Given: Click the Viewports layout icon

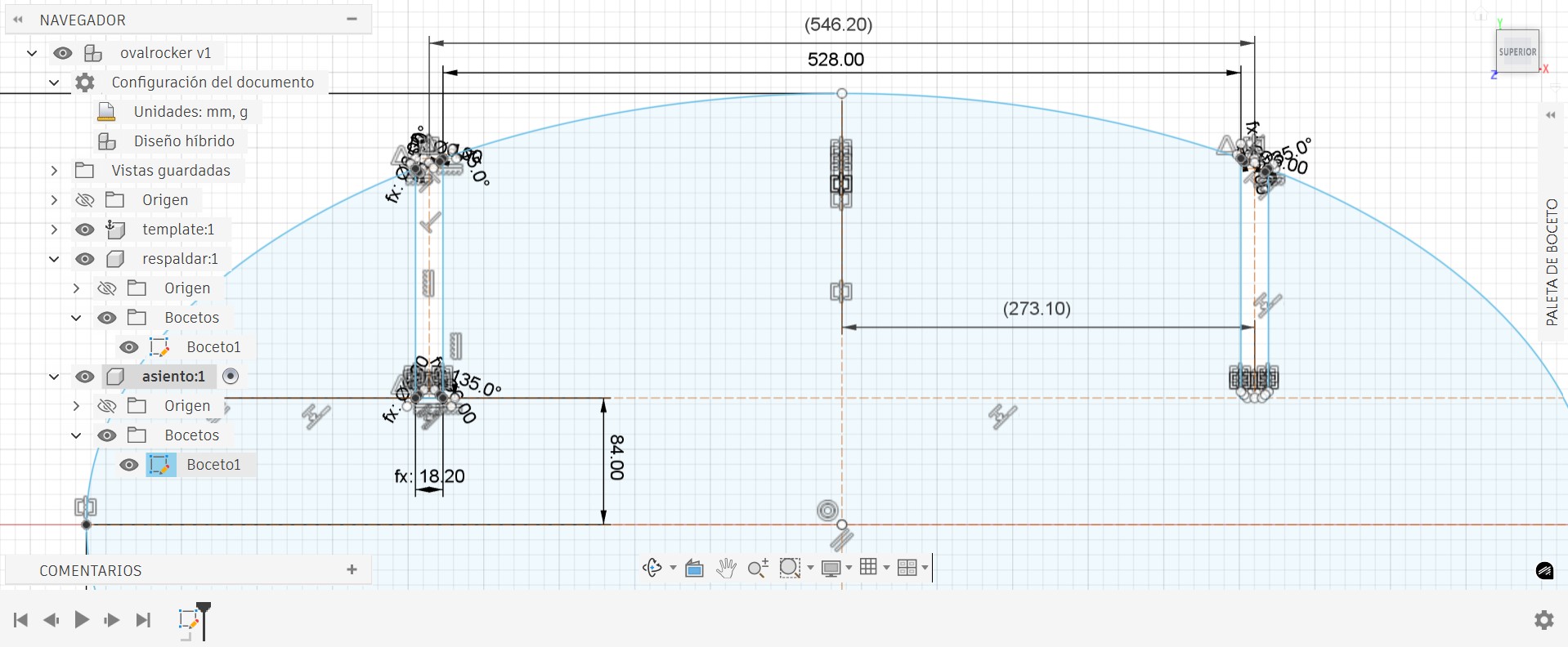Looking at the screenshot, I should 907,568.
